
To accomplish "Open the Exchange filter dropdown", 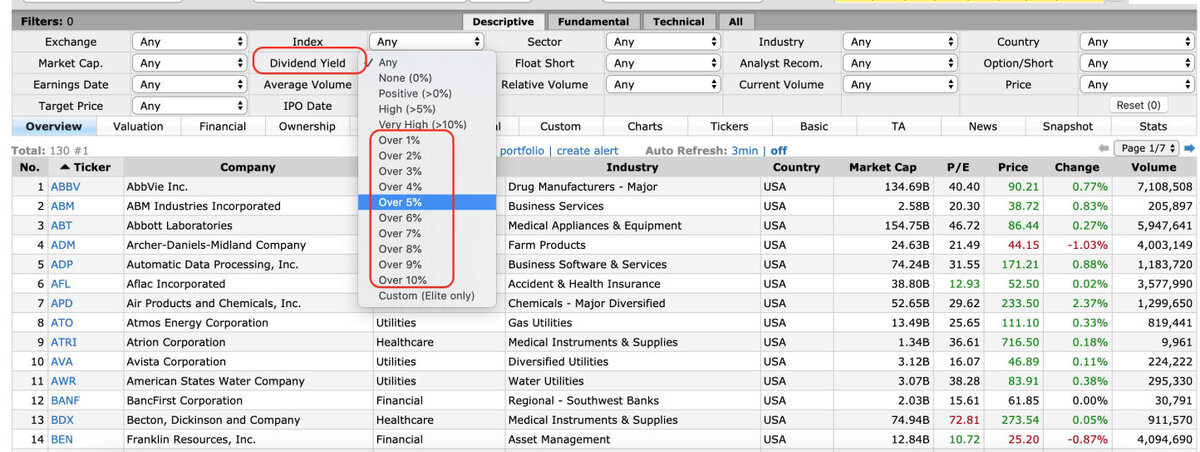I will 190,42.
